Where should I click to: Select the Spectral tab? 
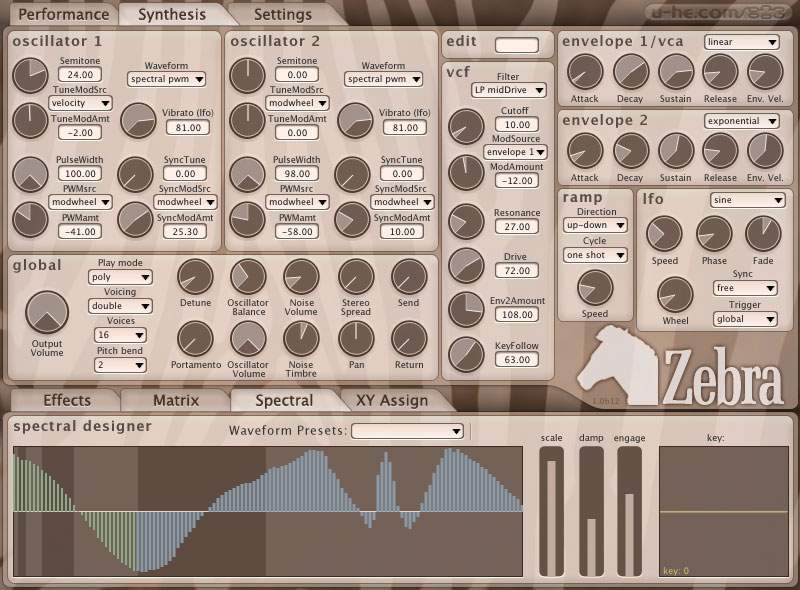click(x=284, y=400)
